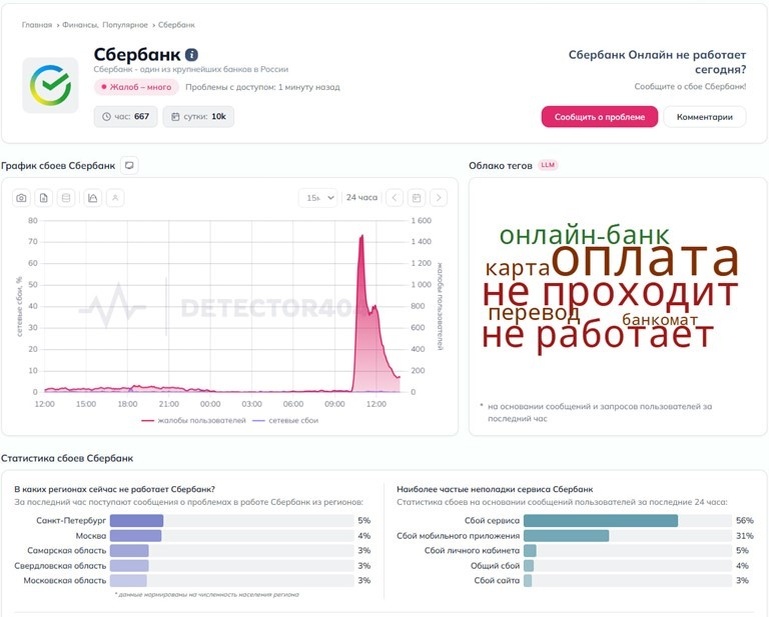Click the Sberbank logo image
769x617 pixels.
coord(50,85)
